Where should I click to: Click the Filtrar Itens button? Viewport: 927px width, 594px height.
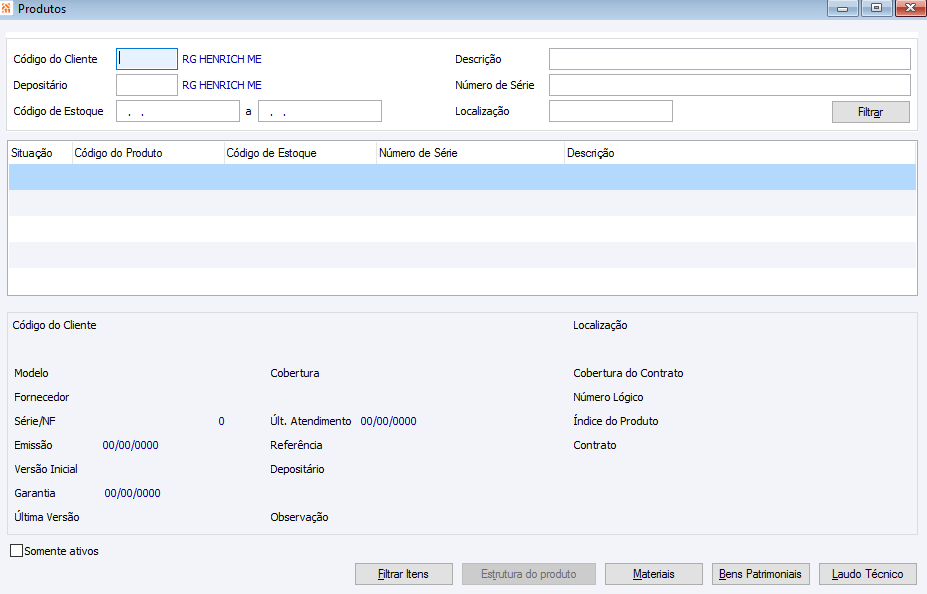404,574
